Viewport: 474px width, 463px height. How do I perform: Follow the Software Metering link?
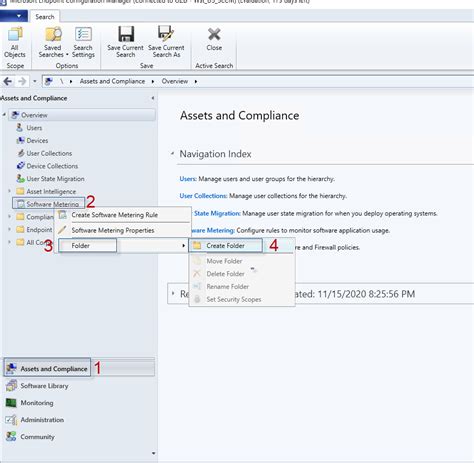click(213, 230)
